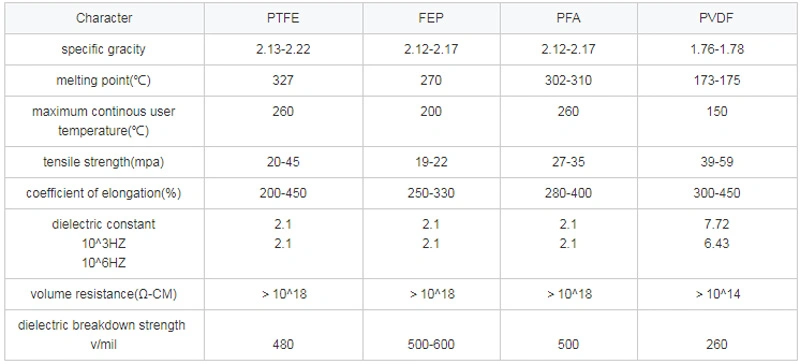The image size is (800, 364).
Task: Select the FEP column header
Action: click(x=431, y=18)
